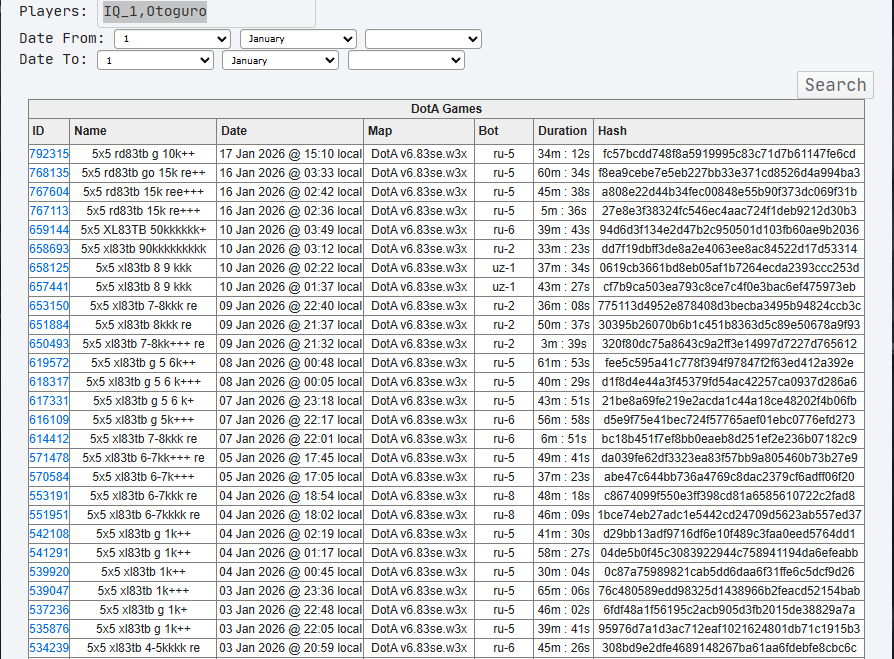Select hash starting 1bce74eb27adc1e5
The height and width of the screenshot is (659, 894).
[729, 515]
